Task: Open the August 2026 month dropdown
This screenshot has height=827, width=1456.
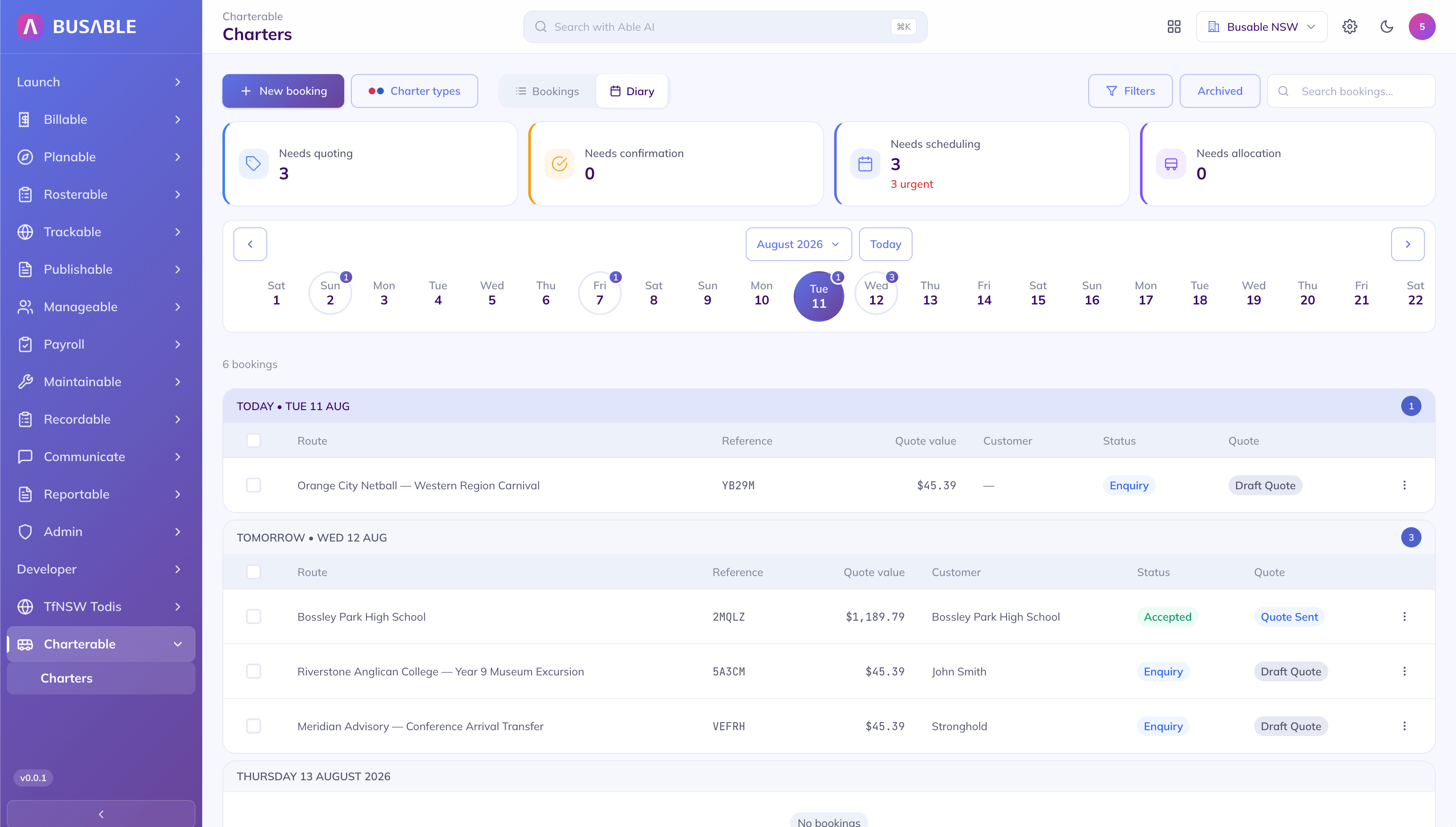Action: tap(798, 244)
